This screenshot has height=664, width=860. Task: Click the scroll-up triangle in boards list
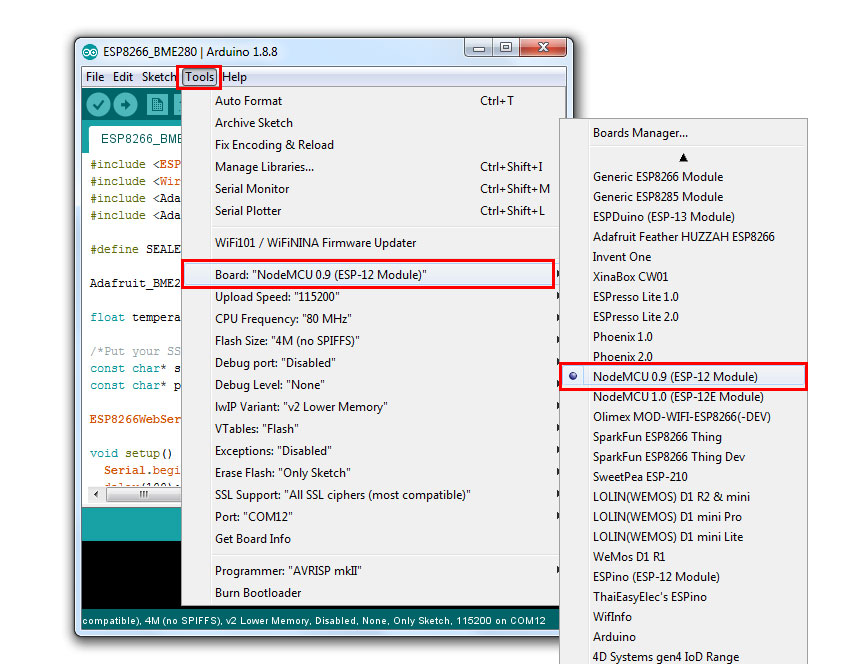coord(683,158)
